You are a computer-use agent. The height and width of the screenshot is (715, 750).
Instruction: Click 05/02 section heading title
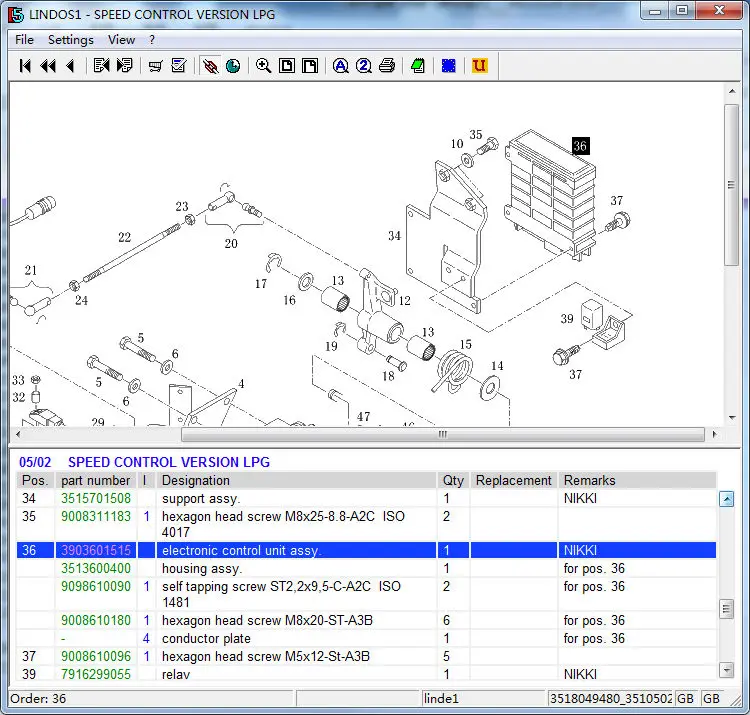point(144,462)
